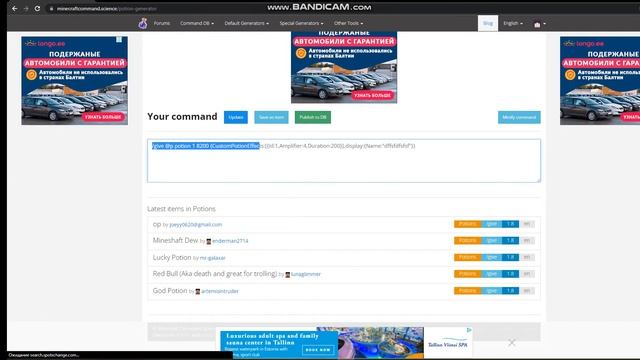
Task: Open the 'op' potion entry
Action: 157,224
